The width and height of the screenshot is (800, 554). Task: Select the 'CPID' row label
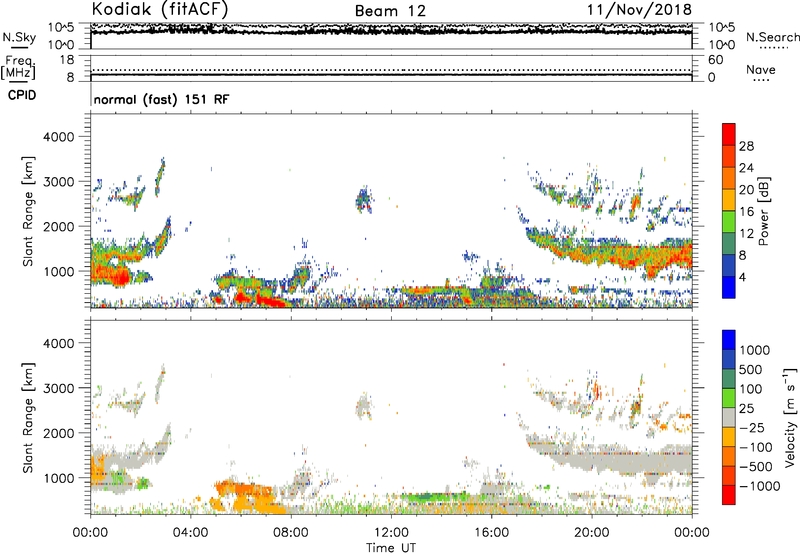pos(22,95)
